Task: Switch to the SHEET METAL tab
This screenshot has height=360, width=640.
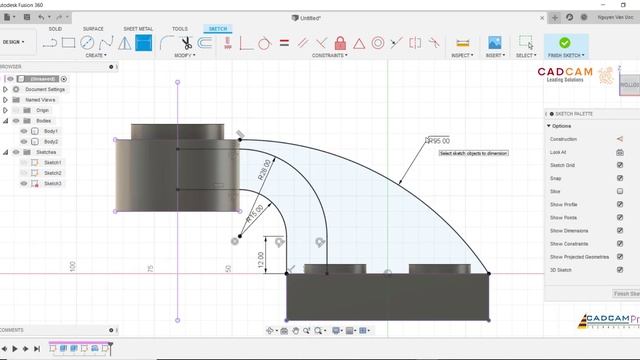Action: click(x=138, y=29)
